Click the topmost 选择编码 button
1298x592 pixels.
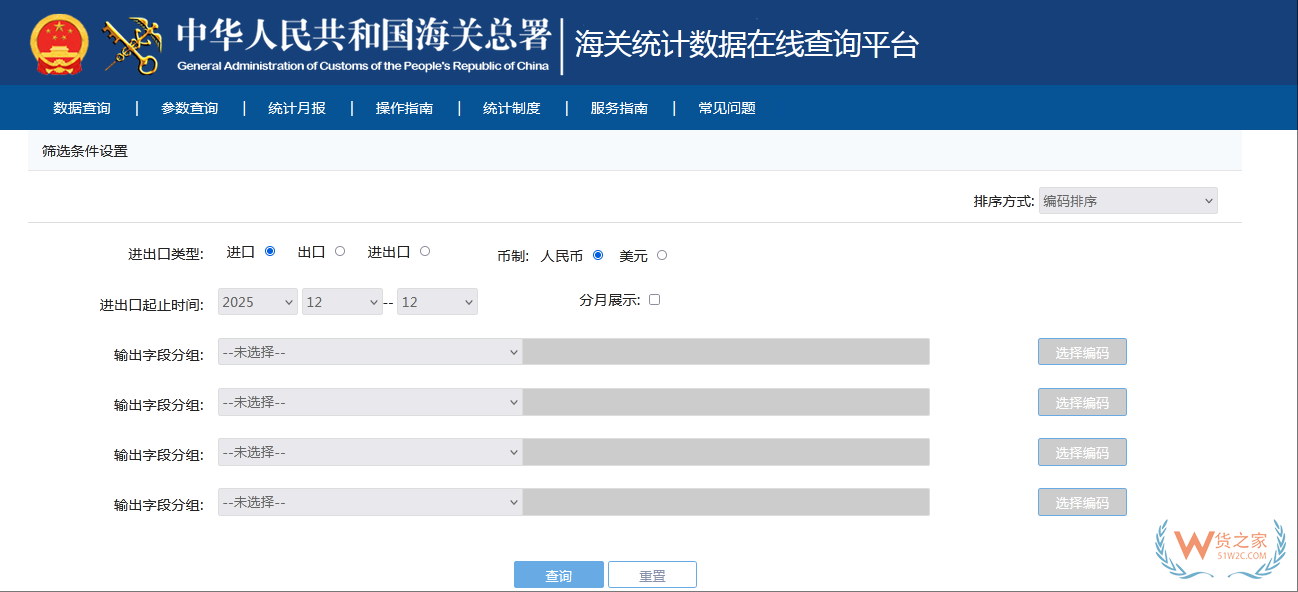[x=1082, y=351]
